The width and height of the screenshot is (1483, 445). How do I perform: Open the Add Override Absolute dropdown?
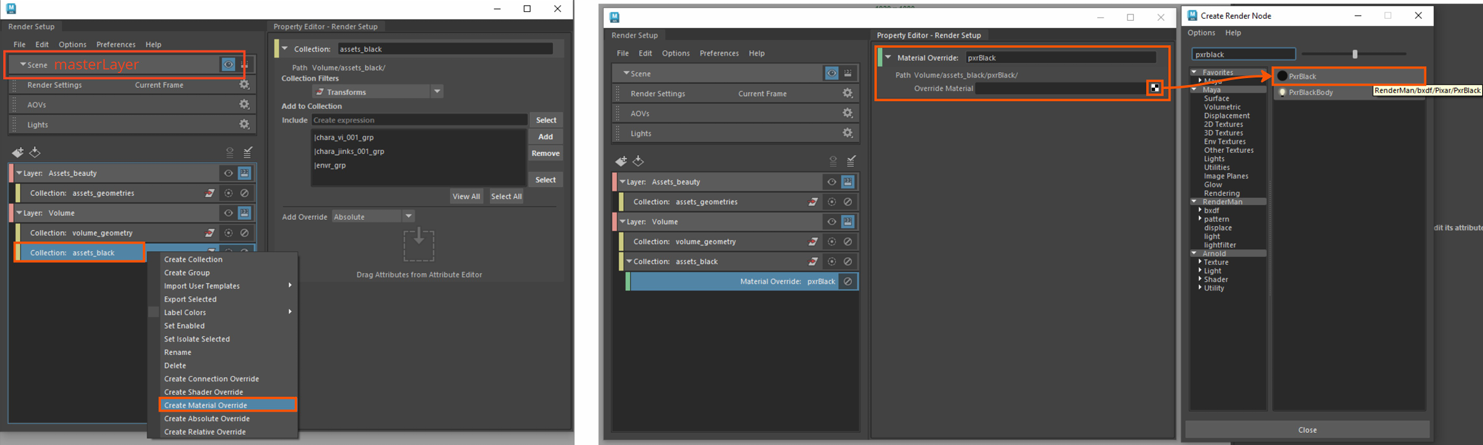[408, 217]
